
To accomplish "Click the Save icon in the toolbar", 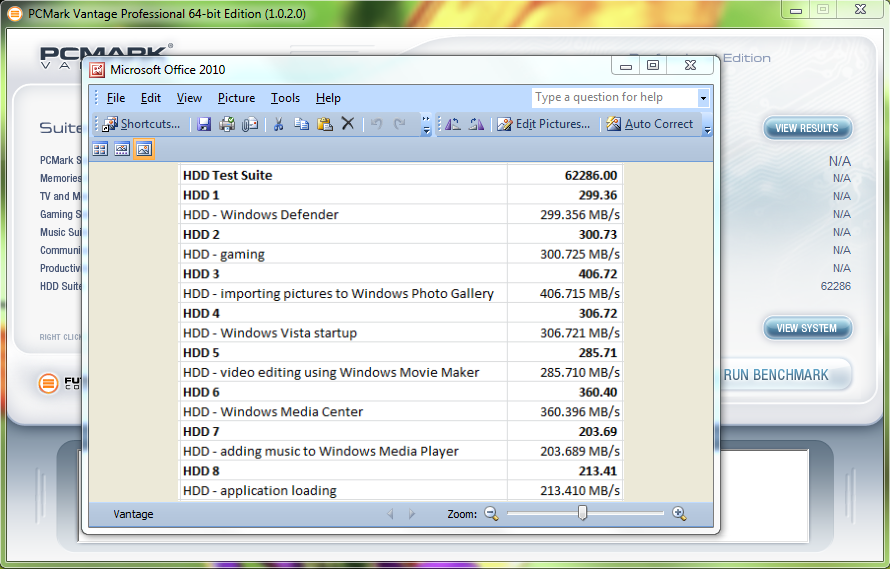I will pyautogui.click(x=204, y=124).
